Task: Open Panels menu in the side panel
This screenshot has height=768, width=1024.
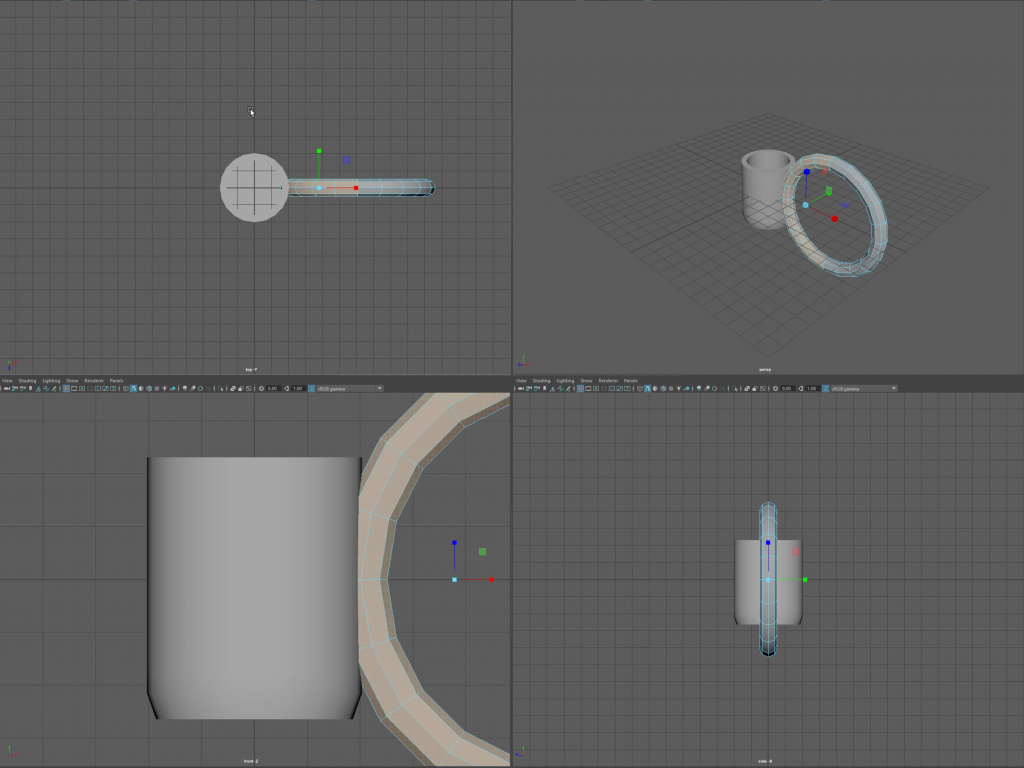Action: coord(631,381)
